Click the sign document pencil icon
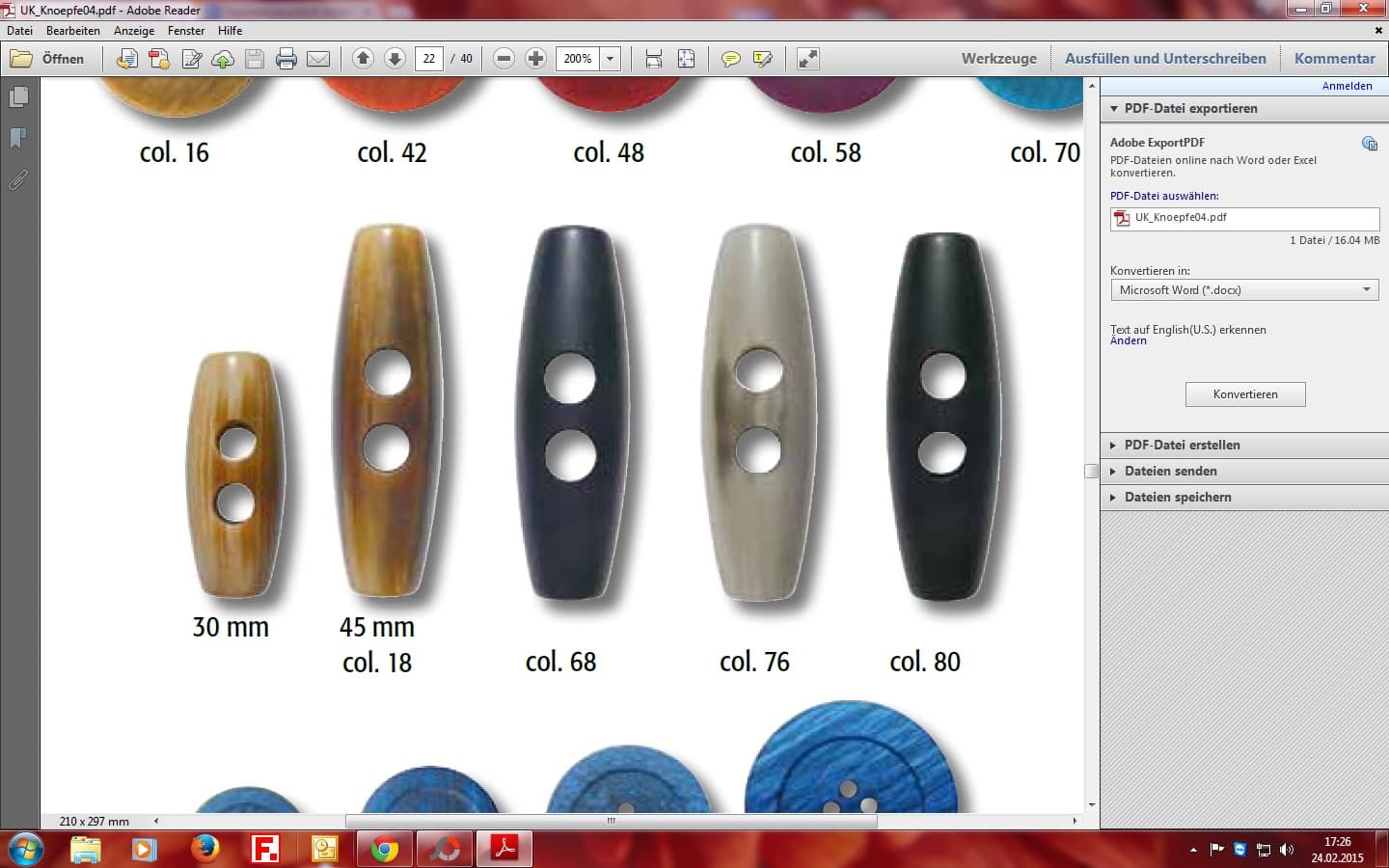Image resolution: width=1389 pixels, height=868 pixels. pos(192,59)
